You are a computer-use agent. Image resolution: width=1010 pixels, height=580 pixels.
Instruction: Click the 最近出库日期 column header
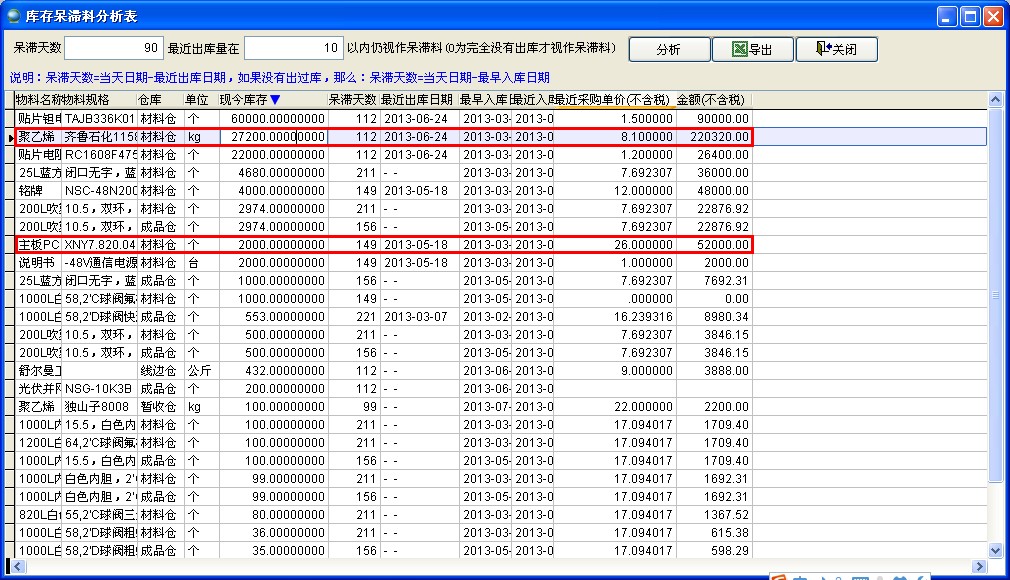pyautogui.click(x=417, y=100)
